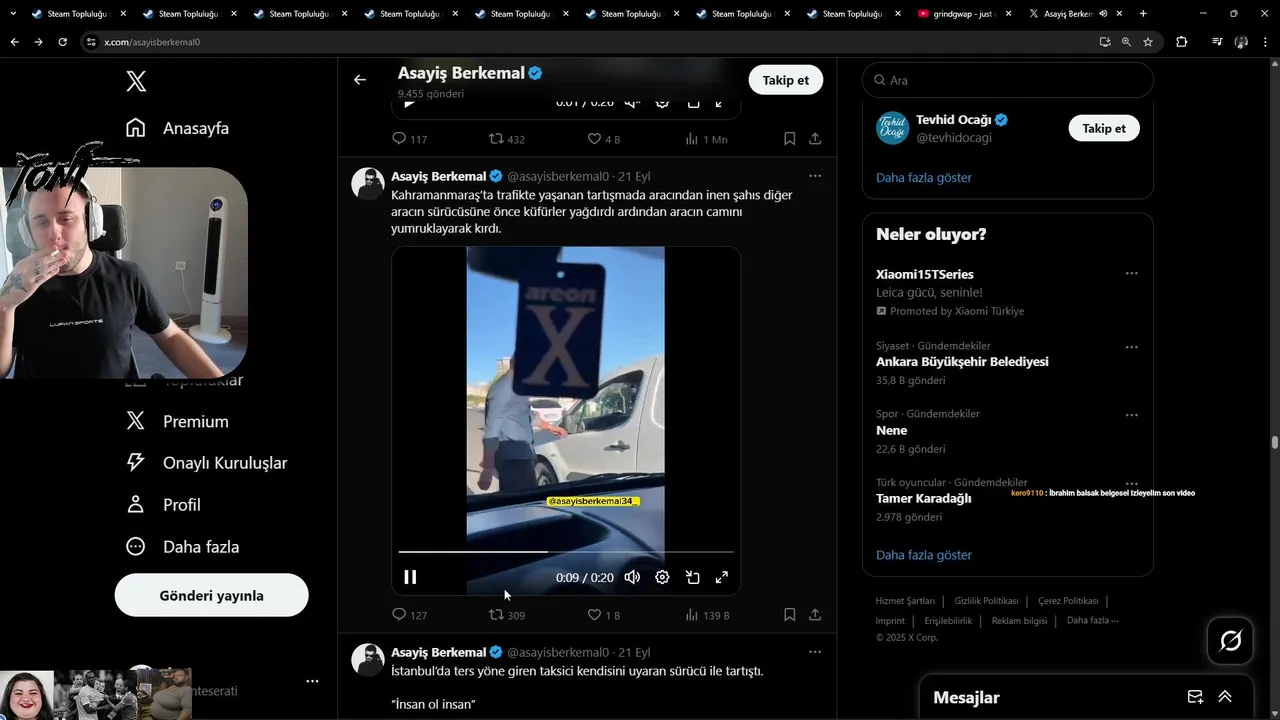1280x720 pixels.
Task: Open options for Xiaomi15TSeries trend
Action: [x=1131, y=273]
